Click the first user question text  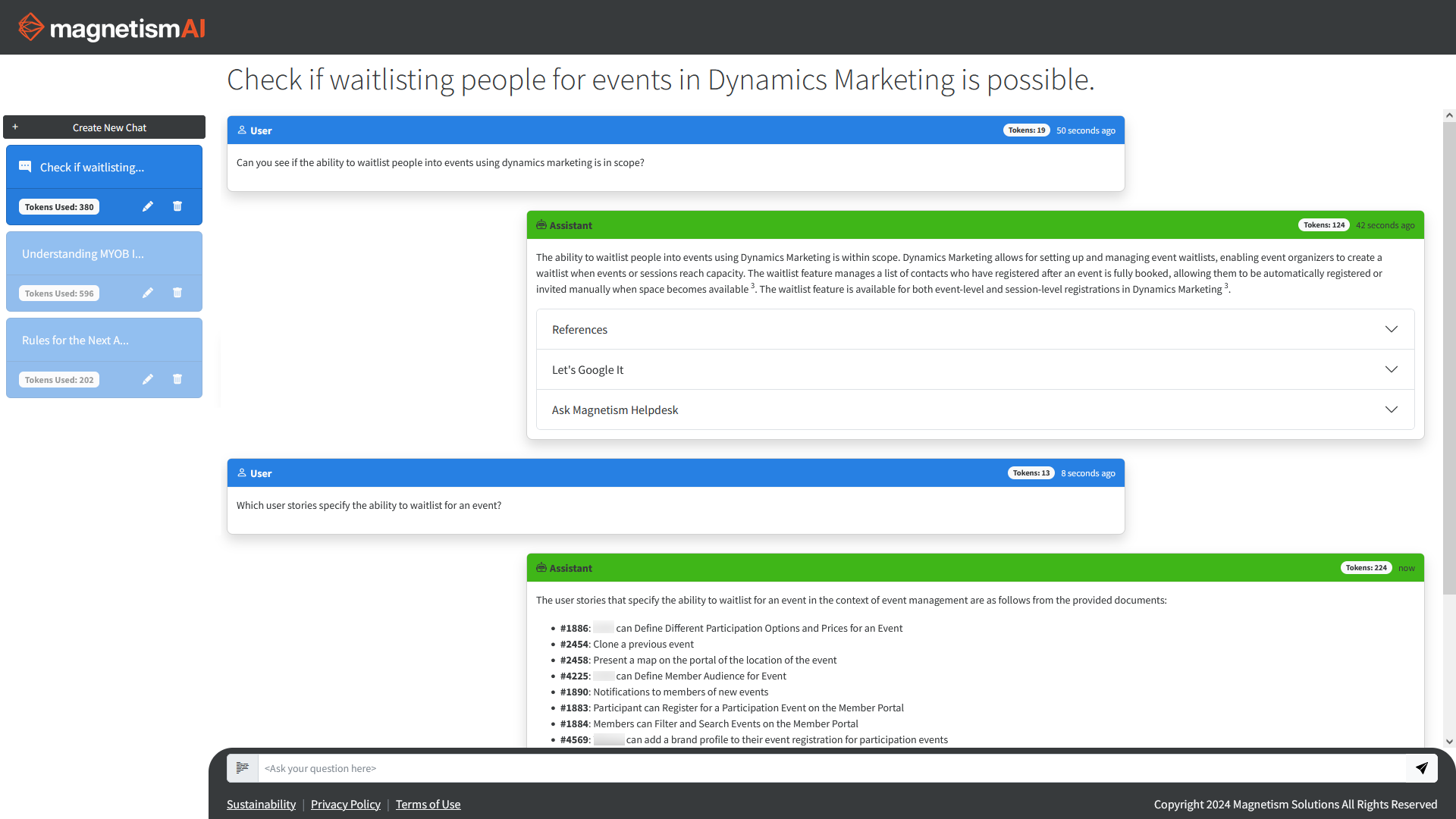tap(441, 162)
